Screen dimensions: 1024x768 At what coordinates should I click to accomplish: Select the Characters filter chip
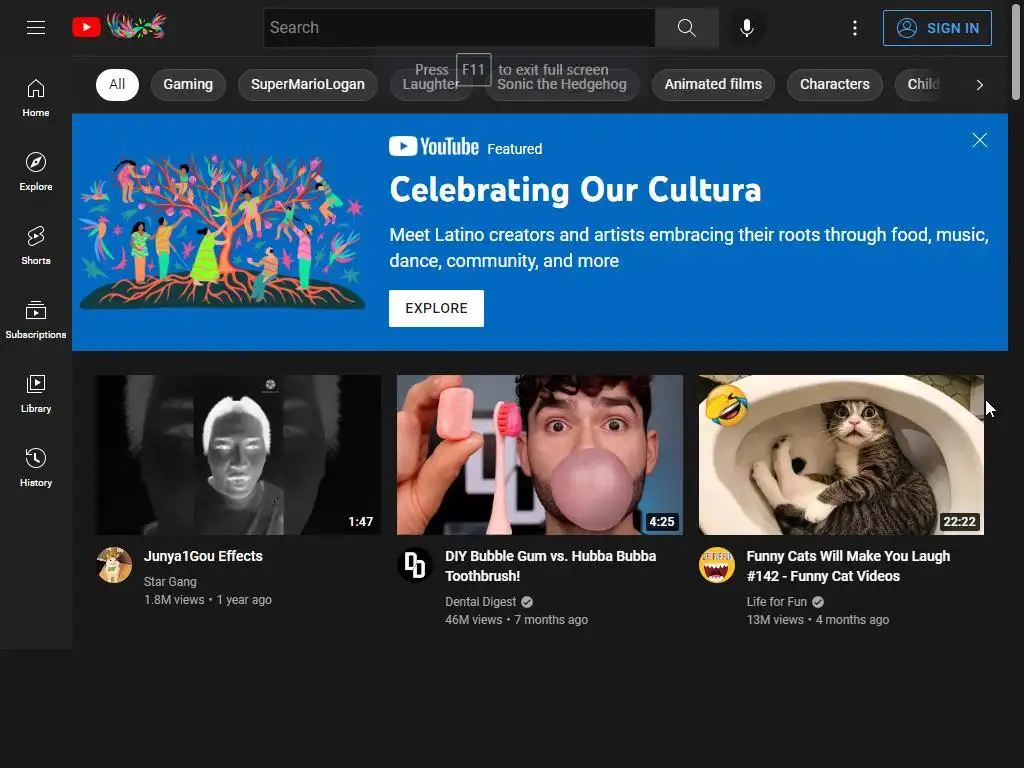pyautogui.click(x=835, y=84)
